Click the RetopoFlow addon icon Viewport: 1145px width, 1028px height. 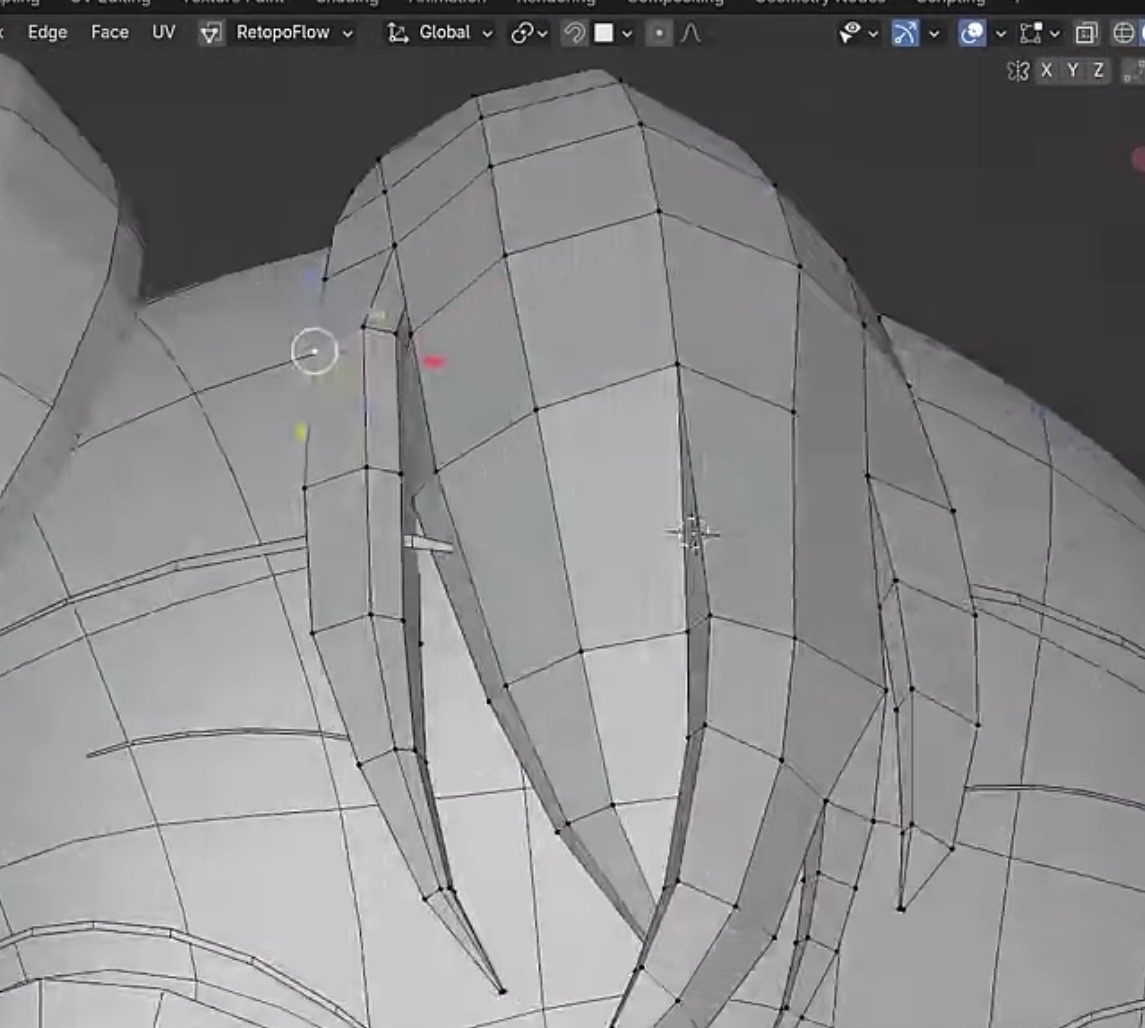click(x=210, y=33)
